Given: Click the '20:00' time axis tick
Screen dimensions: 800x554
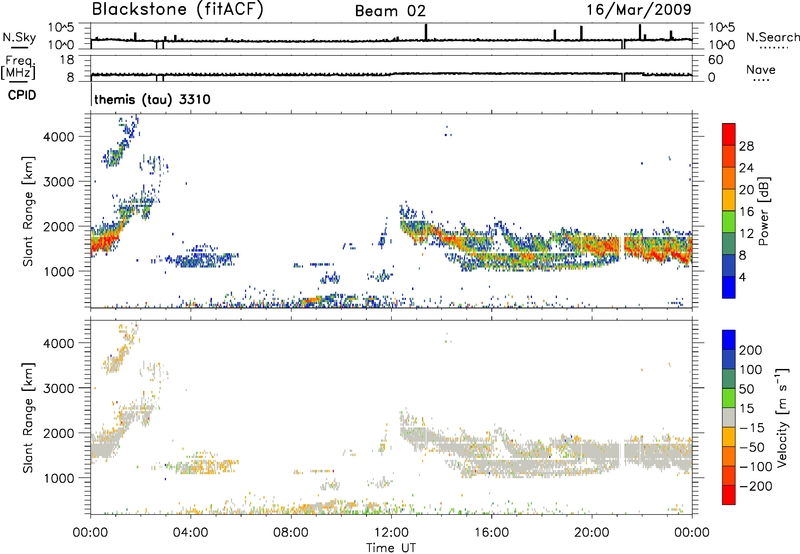Looking at the screenshot, I should [x=592, y=533].
